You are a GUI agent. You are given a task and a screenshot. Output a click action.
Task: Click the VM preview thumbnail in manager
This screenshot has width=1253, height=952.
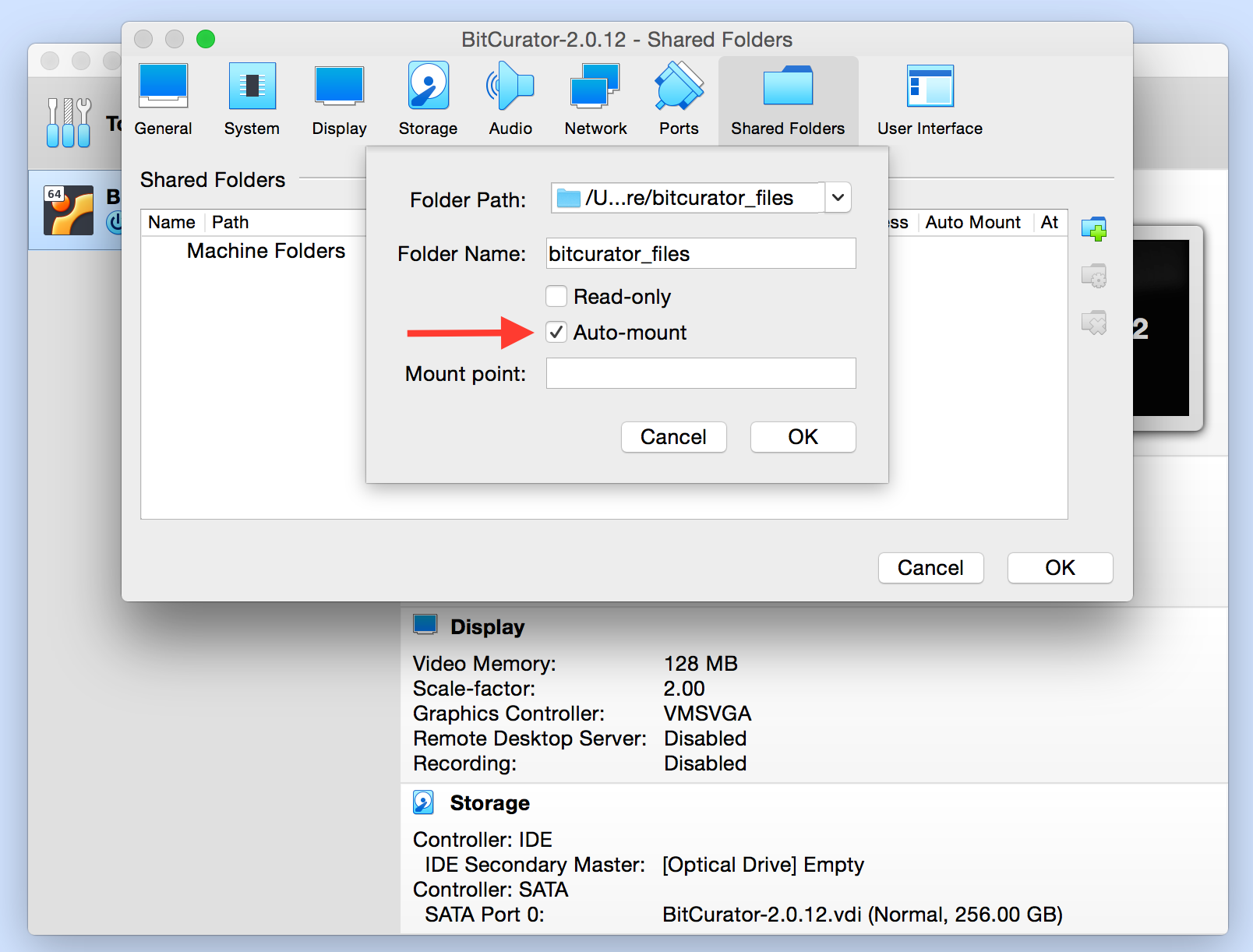point(1167,328)
